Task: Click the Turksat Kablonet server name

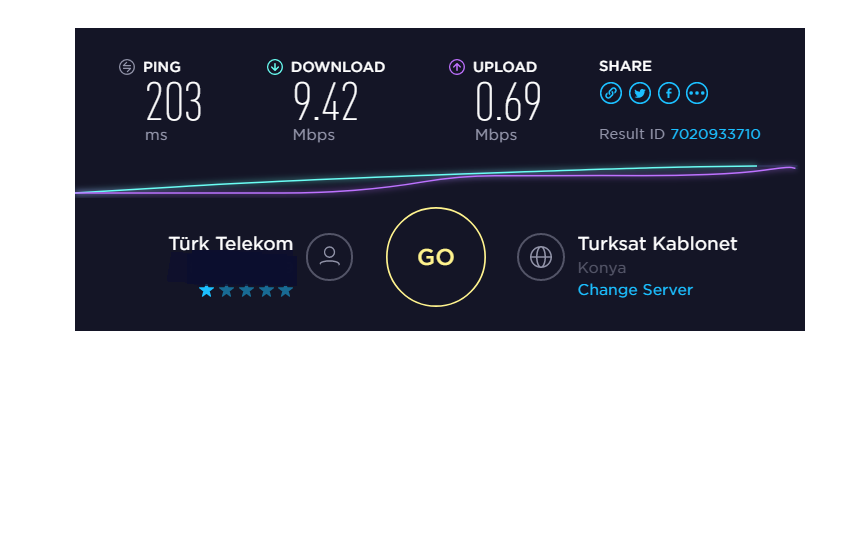Action: coord(657,244)
